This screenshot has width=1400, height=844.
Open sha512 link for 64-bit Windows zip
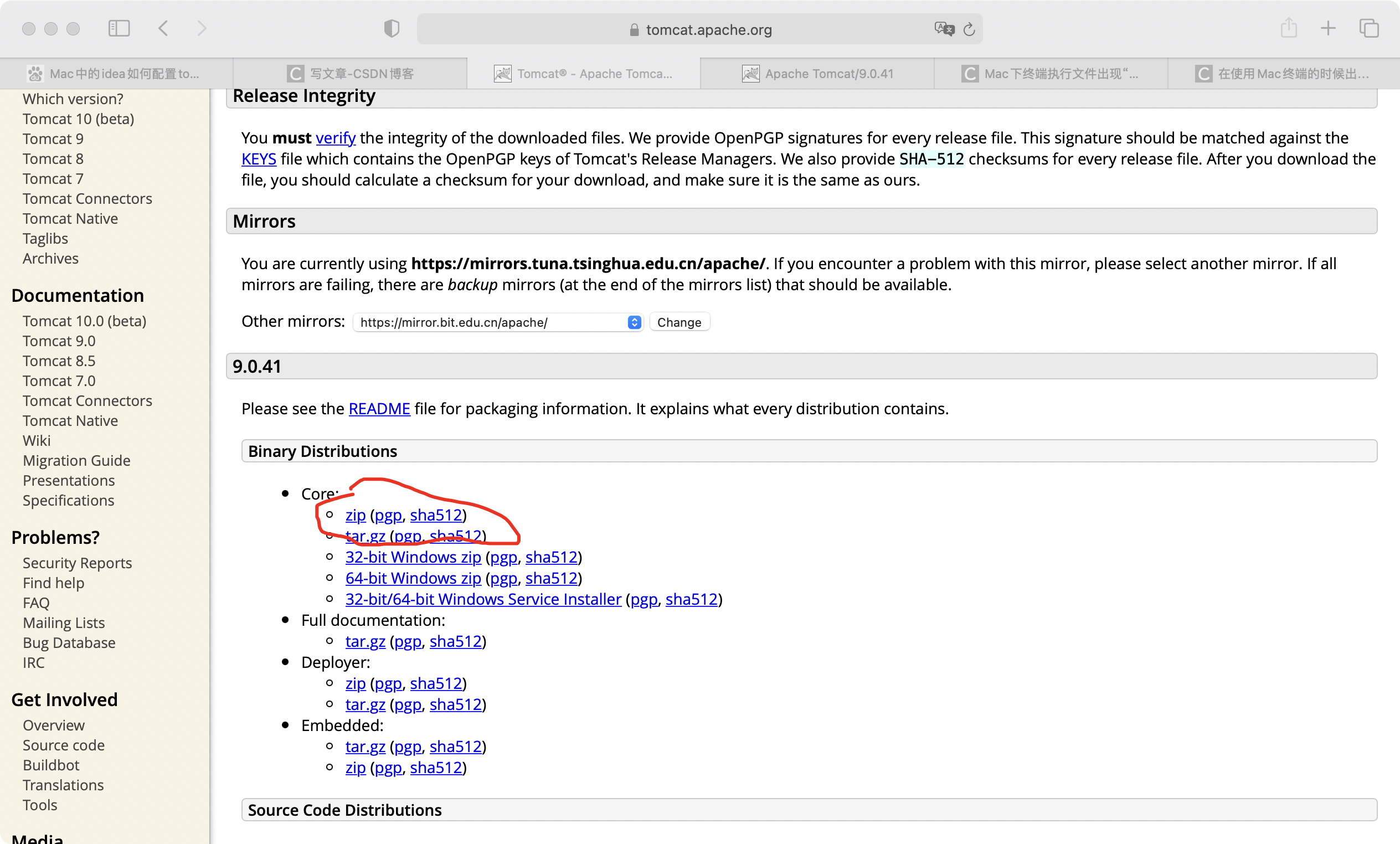tap(551, 578)
